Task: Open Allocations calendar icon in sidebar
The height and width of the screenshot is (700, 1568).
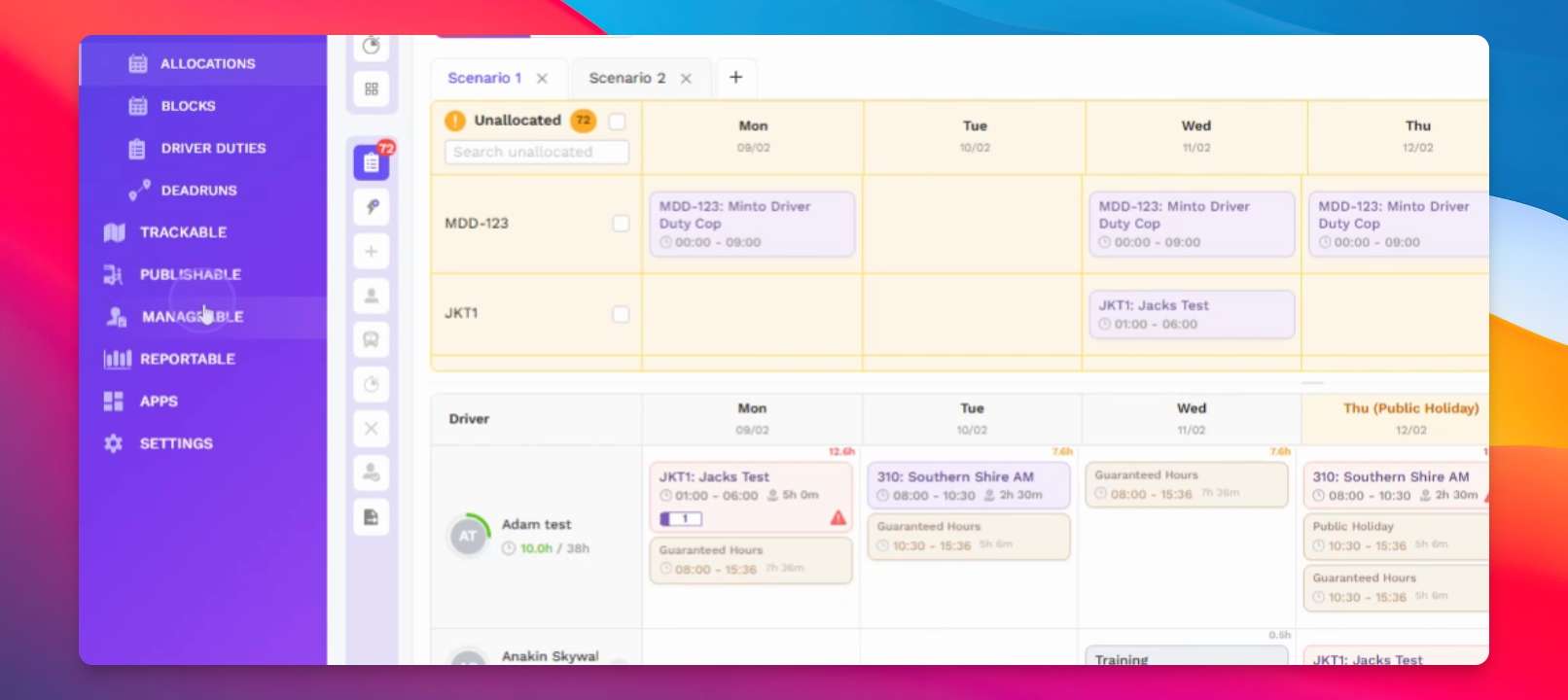Action: (138, 63)
